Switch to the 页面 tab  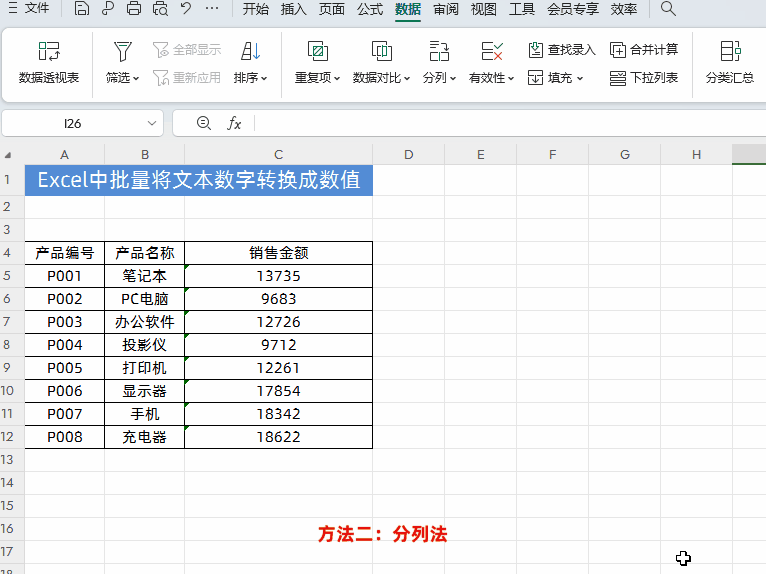332,9
